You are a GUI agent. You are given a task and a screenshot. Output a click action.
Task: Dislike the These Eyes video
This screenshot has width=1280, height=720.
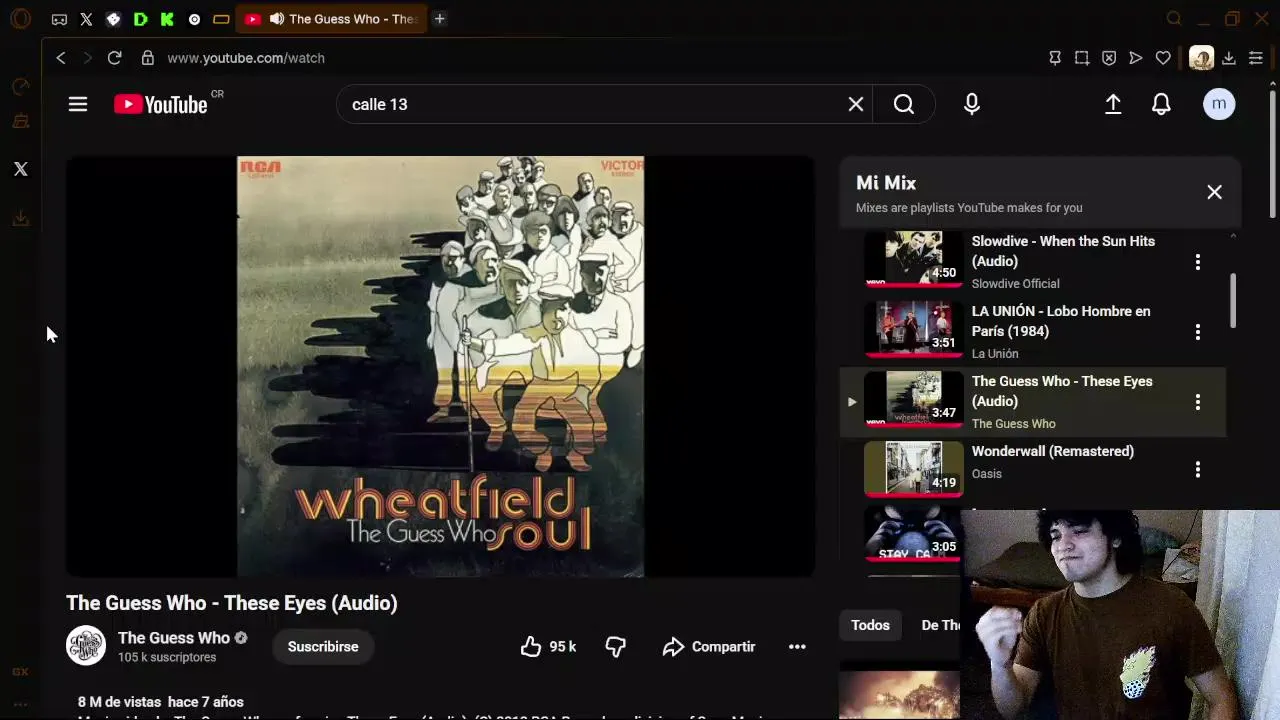616,647
